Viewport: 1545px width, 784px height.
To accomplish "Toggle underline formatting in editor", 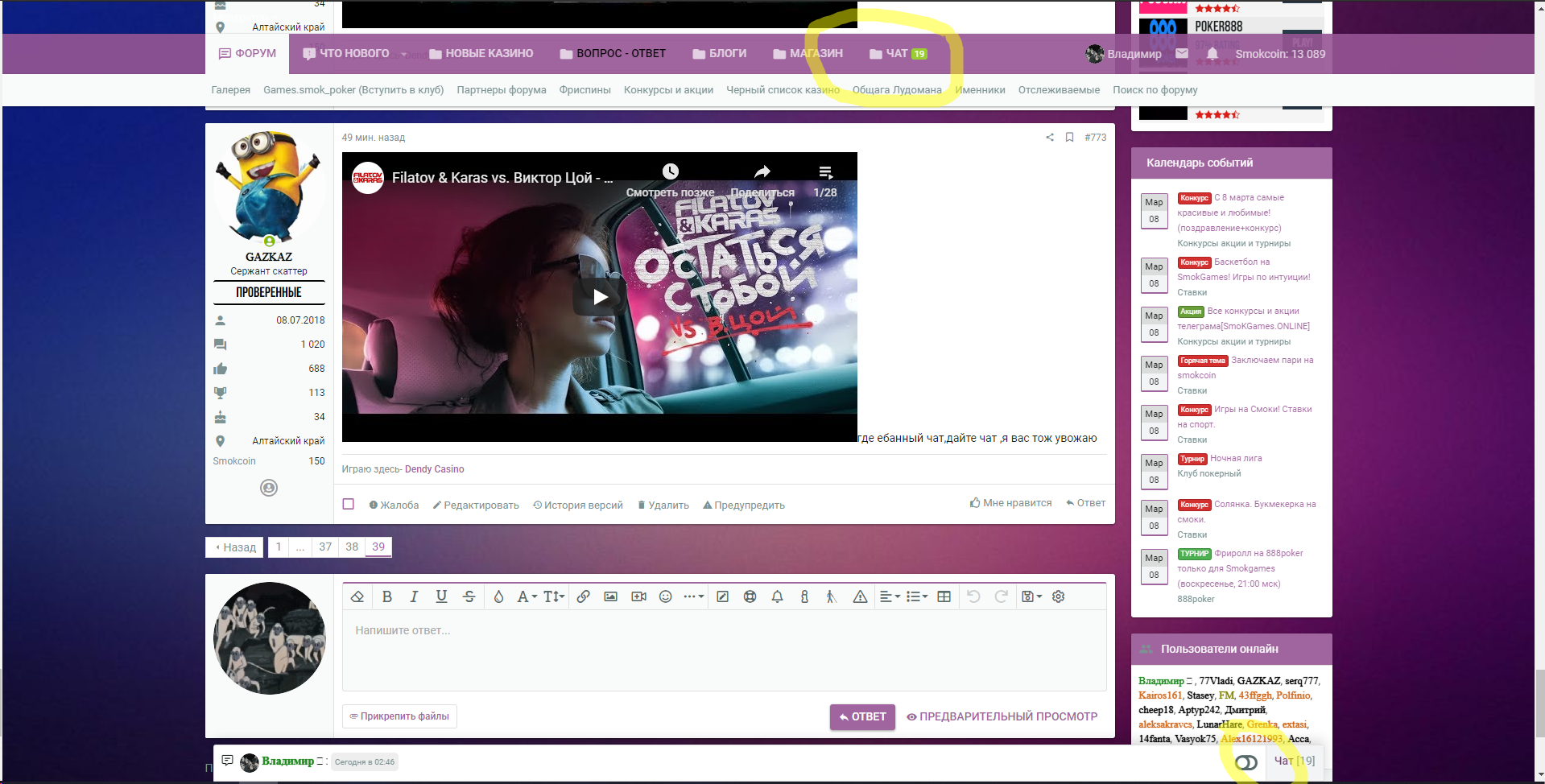I will click(441, 596).
